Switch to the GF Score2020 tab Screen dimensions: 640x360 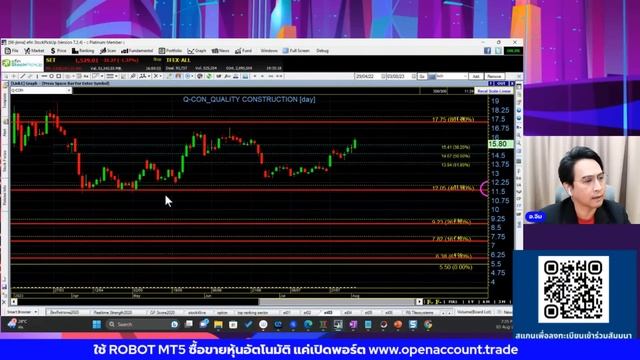coord(162,312)
